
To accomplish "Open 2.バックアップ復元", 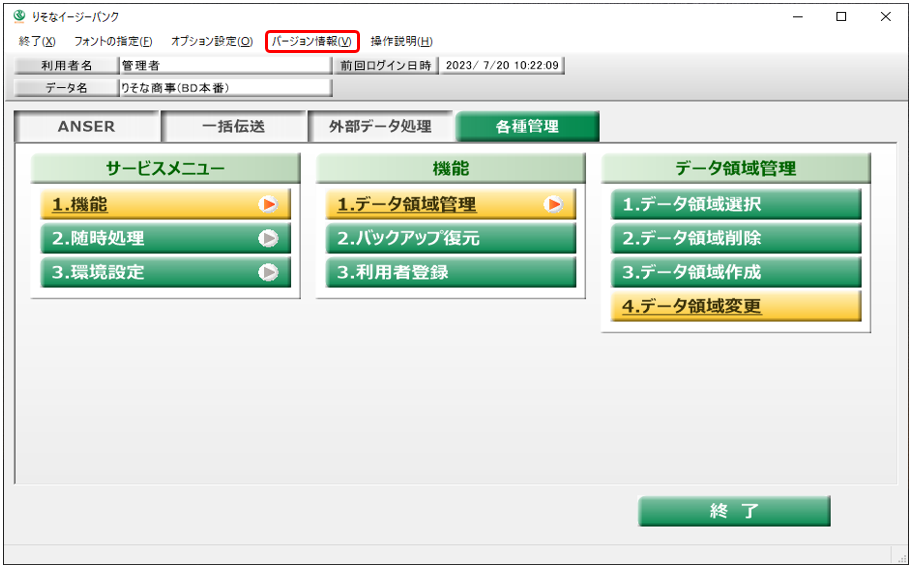I will point(451,238).
